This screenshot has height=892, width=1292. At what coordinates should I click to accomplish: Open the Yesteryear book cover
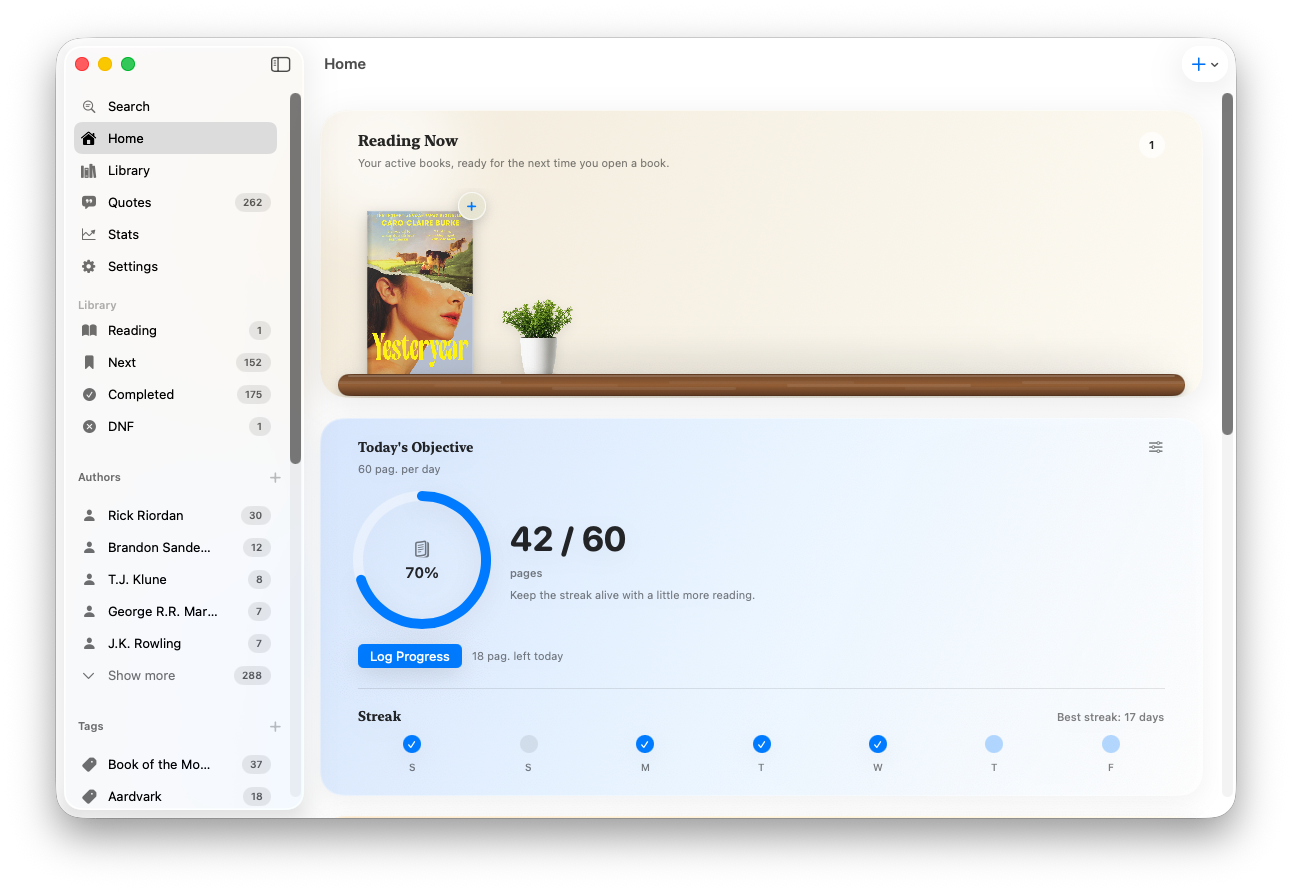(420, 292)
